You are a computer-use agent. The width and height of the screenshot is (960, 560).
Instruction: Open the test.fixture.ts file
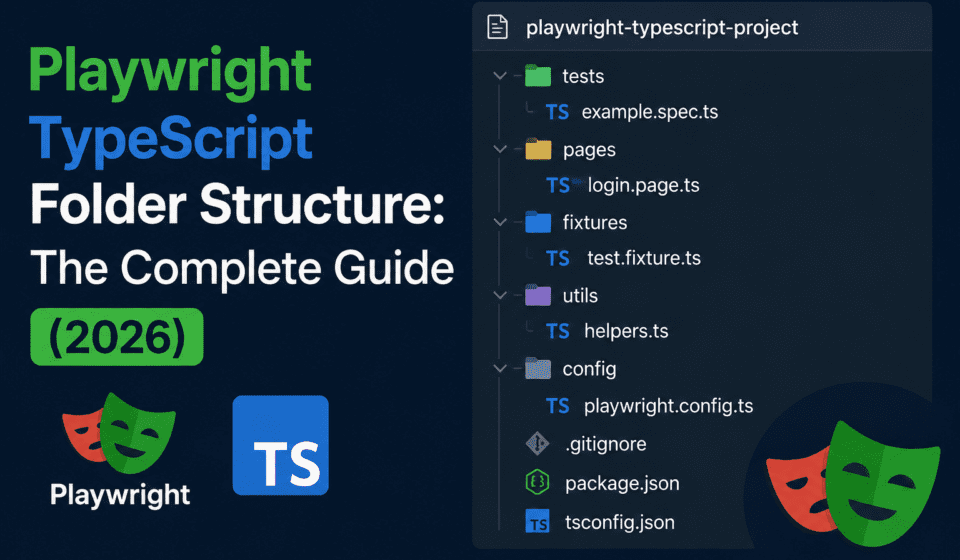point(644,258)
